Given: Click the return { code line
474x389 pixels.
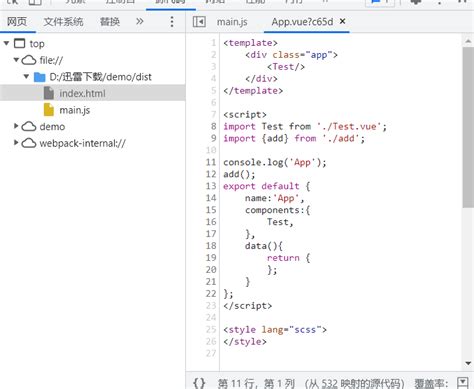Looking at the screenshot, I should [x=288, y=258].
